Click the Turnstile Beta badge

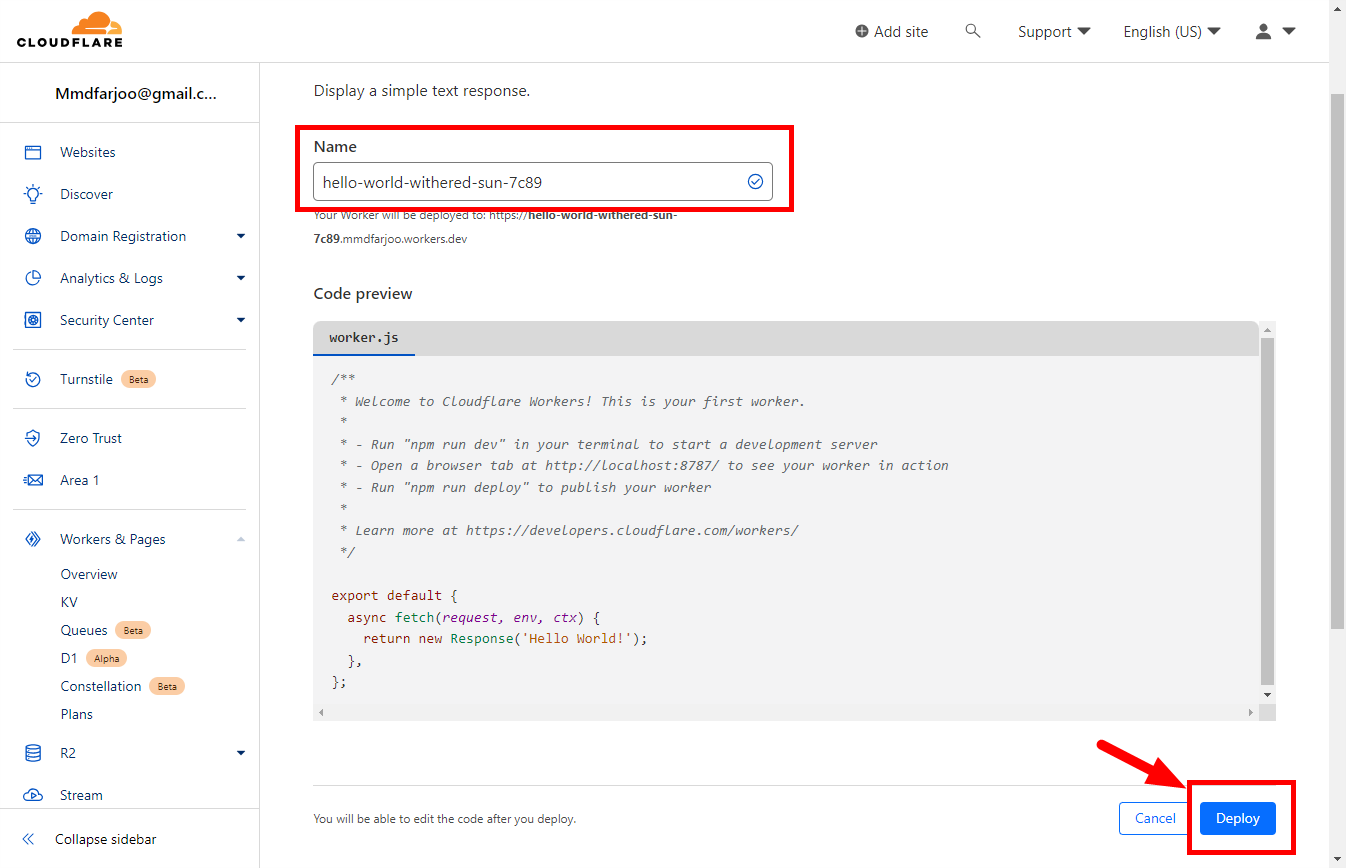coord(138,379)
